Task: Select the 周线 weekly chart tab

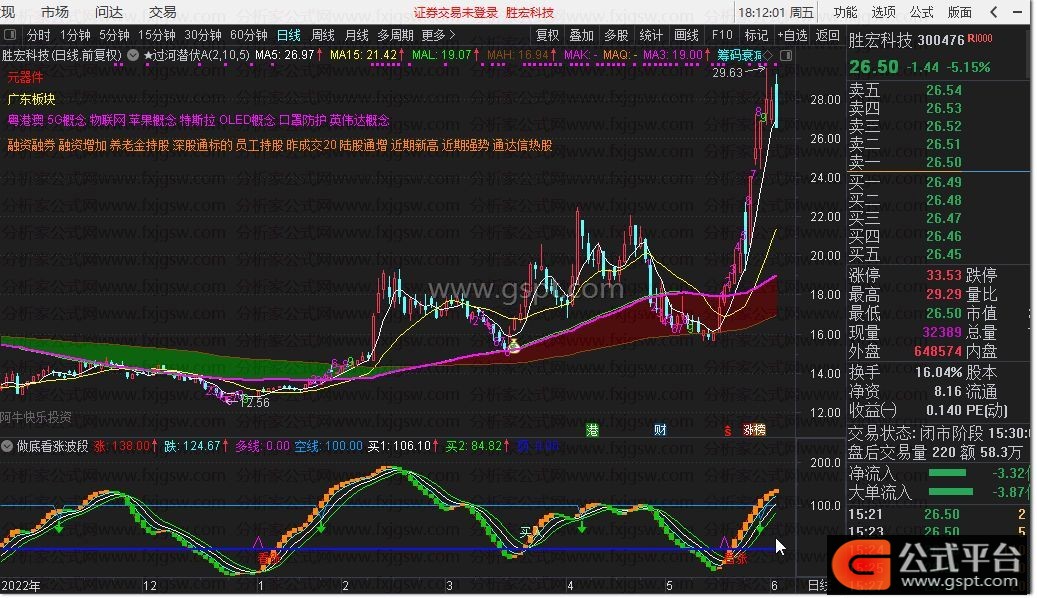Action: (x=323, y=35)
